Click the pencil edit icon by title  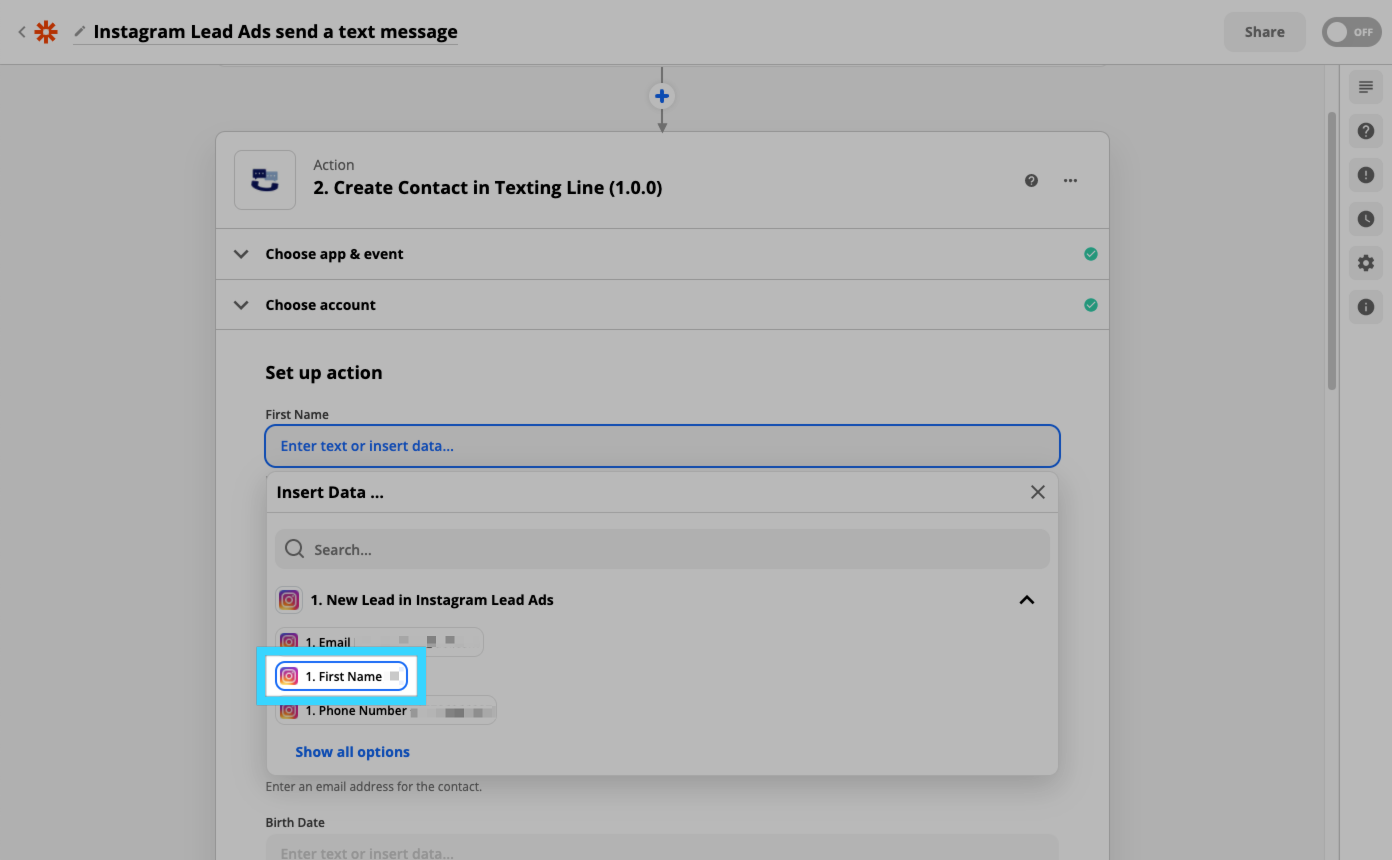80,32
